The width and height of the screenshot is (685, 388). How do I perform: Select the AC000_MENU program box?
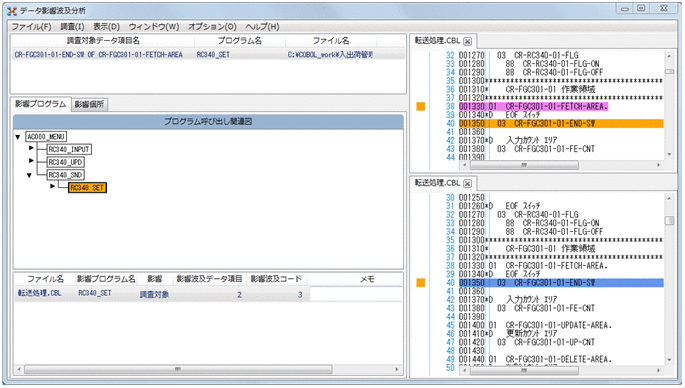[46, 137]
